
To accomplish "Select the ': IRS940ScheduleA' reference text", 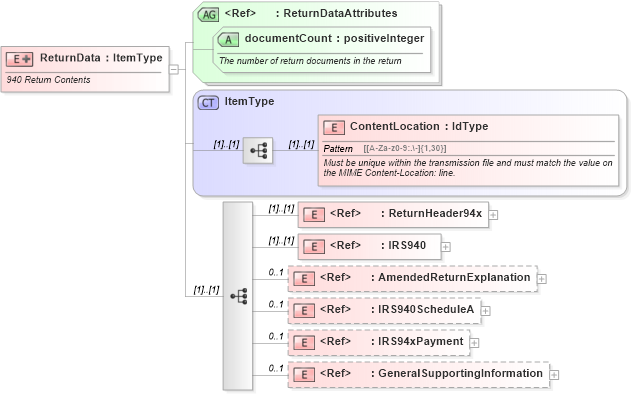I will click(x=423, y=309).
